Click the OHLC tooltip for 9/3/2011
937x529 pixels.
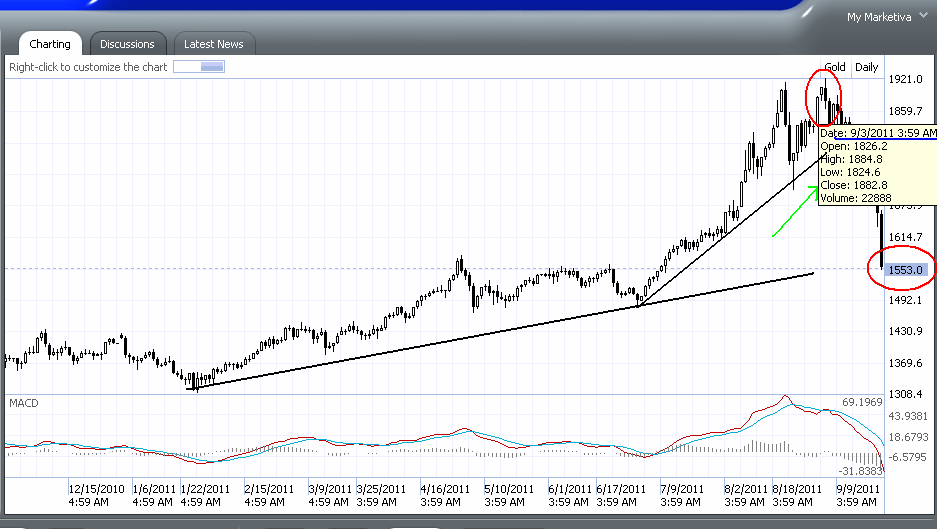click(x=877, y=166)
